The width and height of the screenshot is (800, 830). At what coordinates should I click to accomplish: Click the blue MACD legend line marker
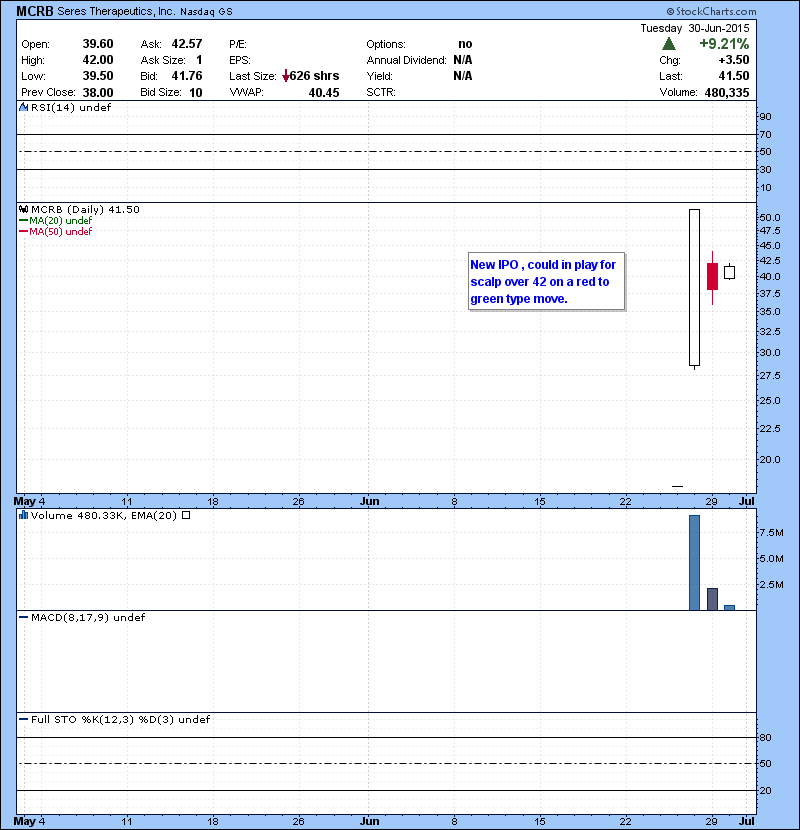(23, 617)
